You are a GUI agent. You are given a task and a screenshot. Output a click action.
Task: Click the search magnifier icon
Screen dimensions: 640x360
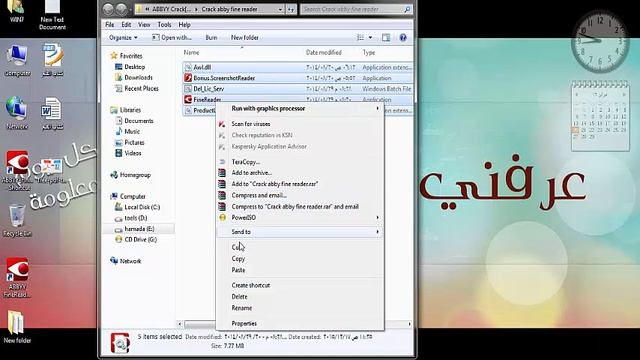coord(407,9)
